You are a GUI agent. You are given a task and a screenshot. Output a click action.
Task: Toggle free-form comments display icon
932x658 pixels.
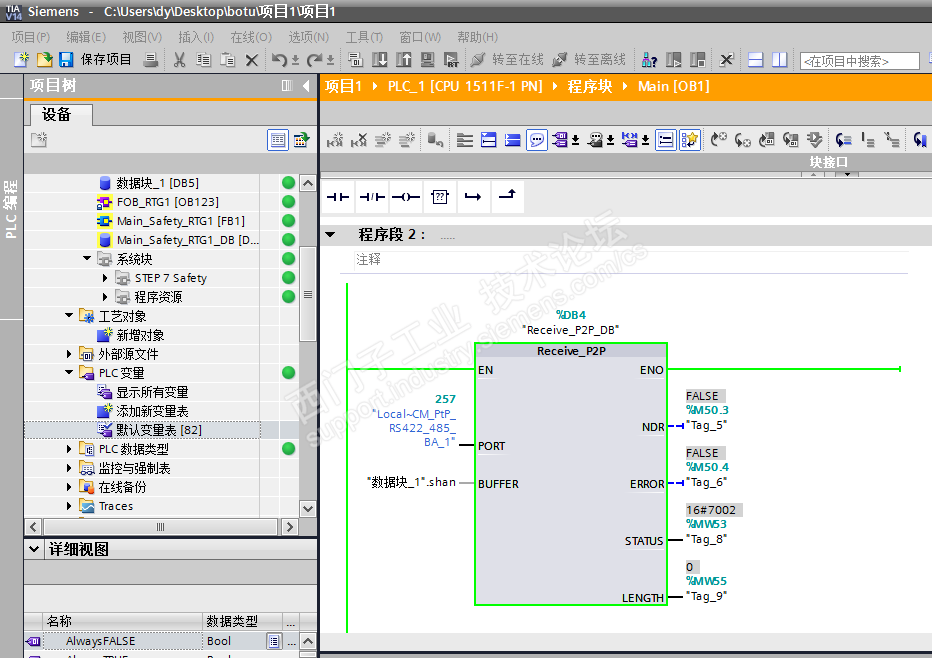tap(537, 140)
